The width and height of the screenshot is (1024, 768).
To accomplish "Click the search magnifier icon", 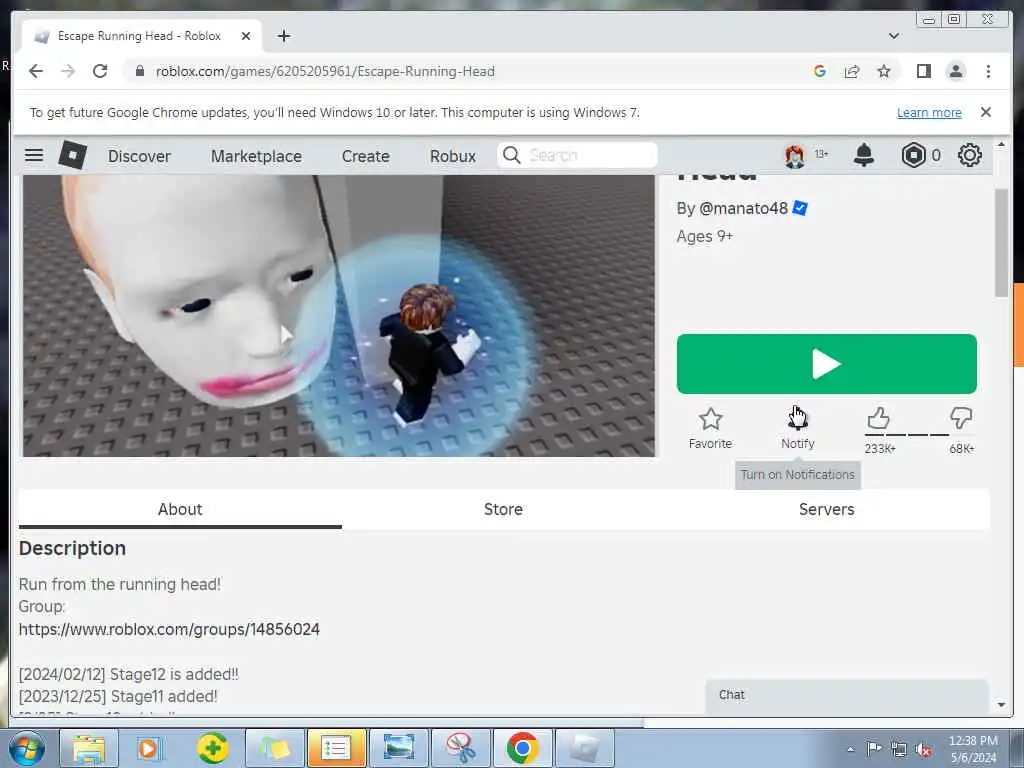I will 512,155.
